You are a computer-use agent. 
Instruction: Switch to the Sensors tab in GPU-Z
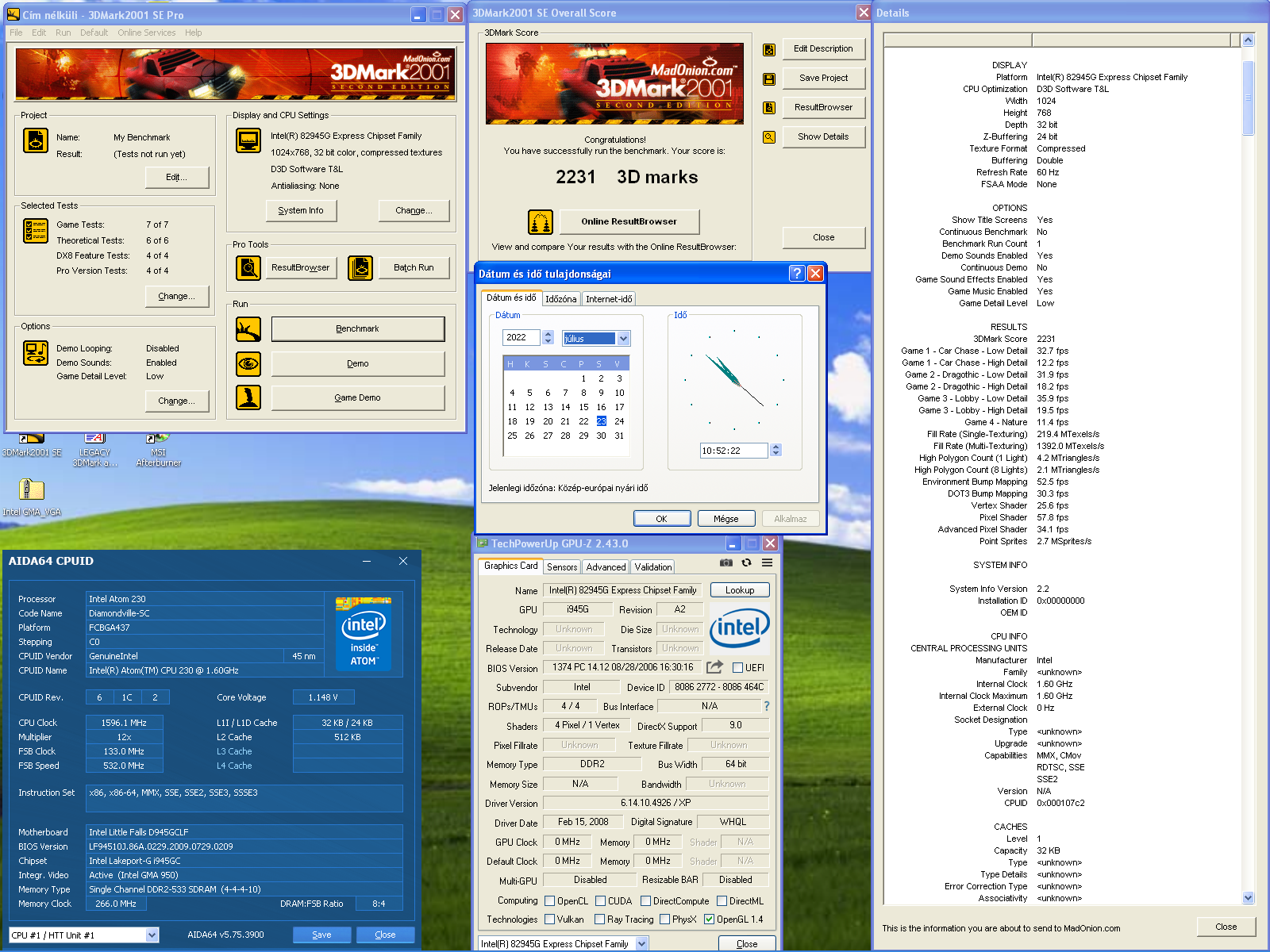(x=562, y=567)
